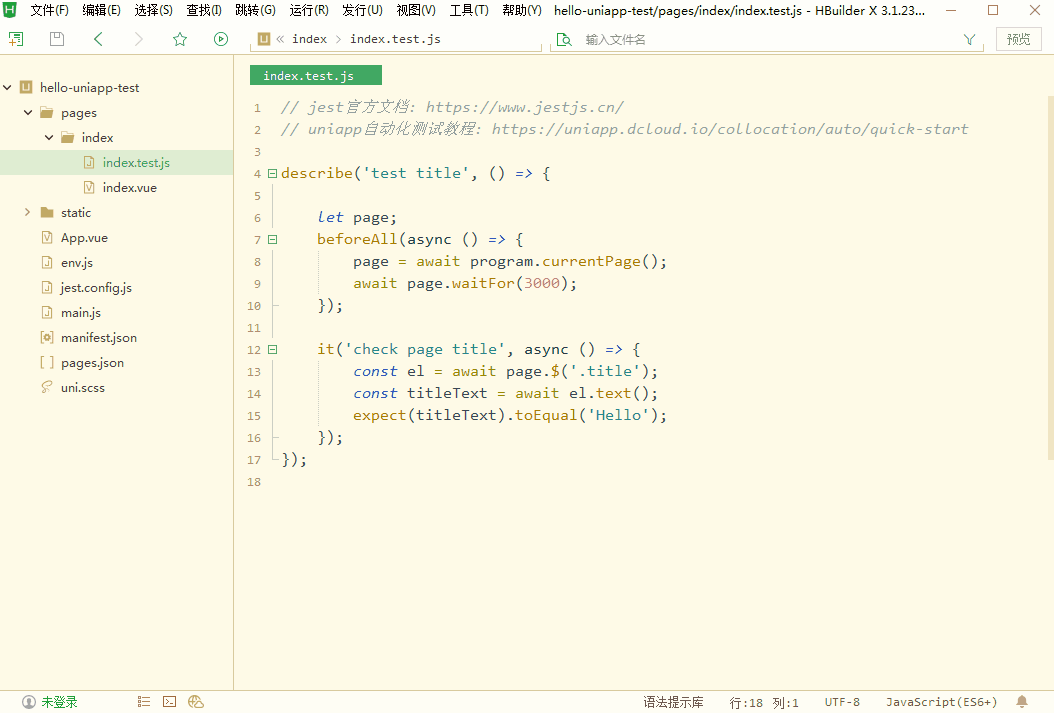Click the breadcrumb collapse double-chevron

[x=280, y=39]
